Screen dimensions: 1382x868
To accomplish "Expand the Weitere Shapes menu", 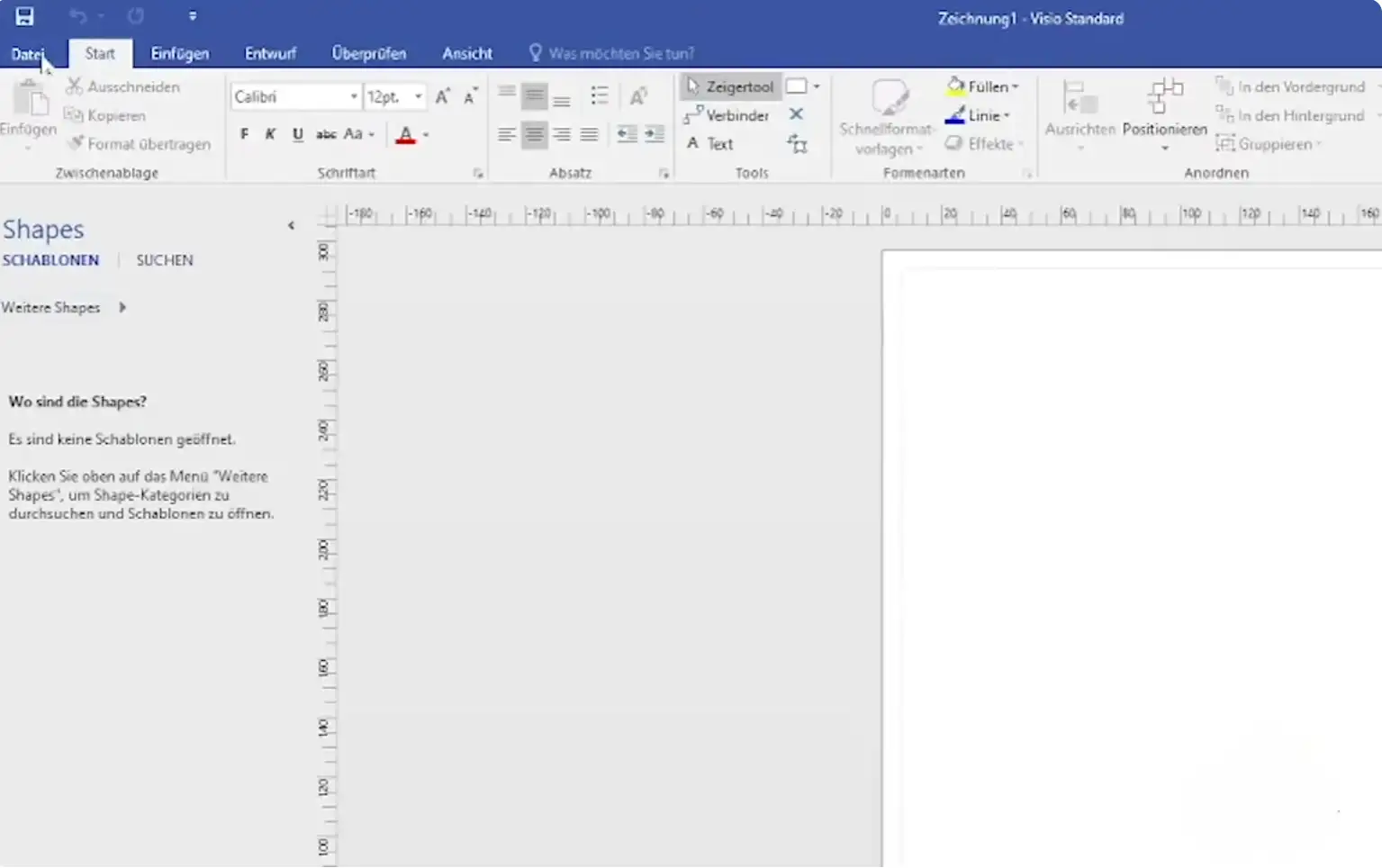I will coord(63,308).
